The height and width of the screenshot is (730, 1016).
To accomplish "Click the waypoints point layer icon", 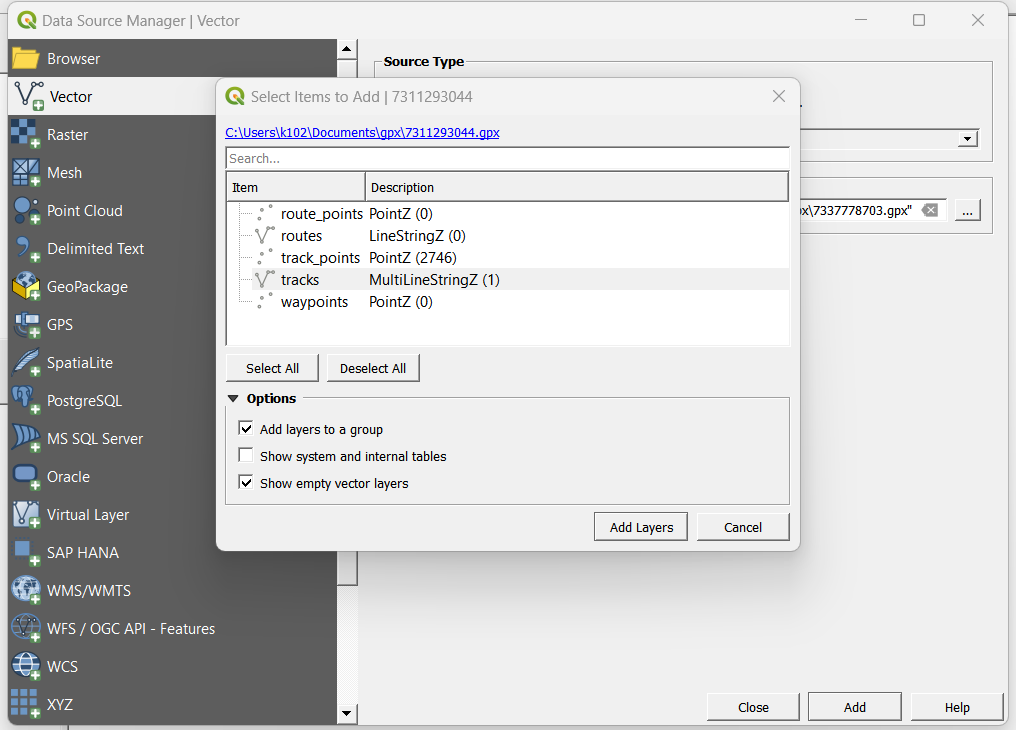I will point(264,302).
